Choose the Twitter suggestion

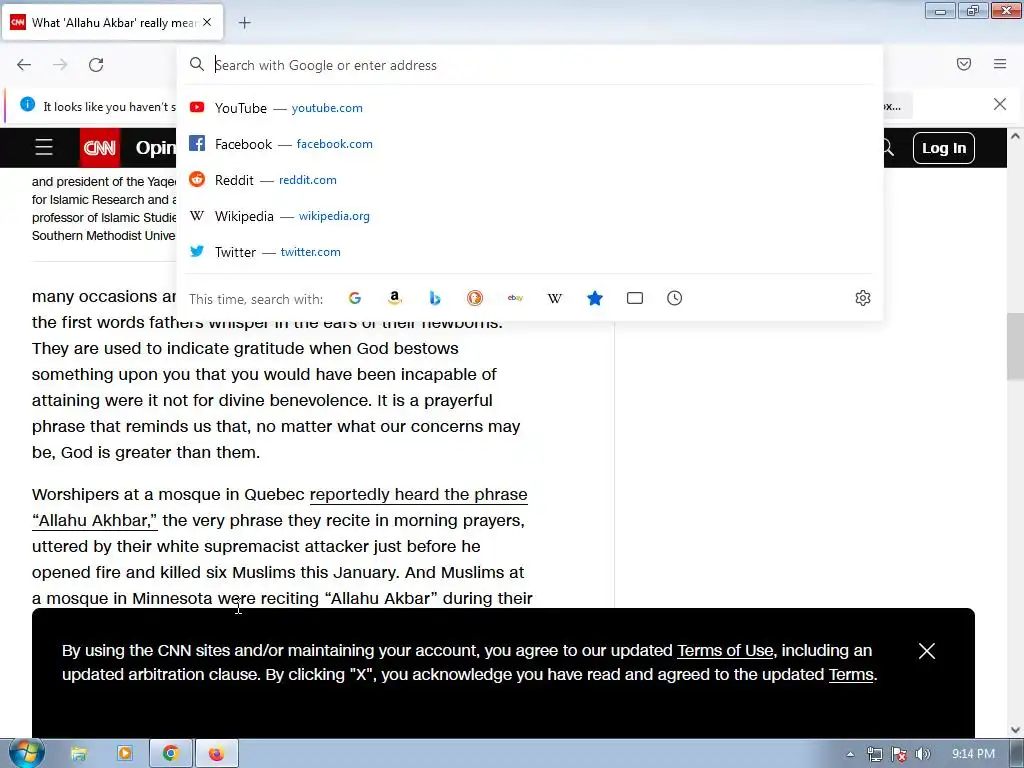[530, 251]
